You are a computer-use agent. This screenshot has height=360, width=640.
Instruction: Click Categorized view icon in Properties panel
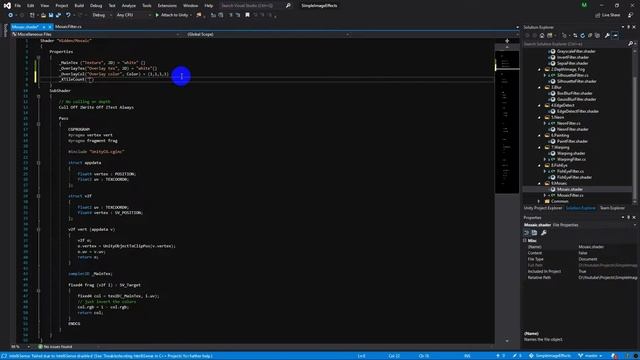pyautogui.click(x=527, y=233)
